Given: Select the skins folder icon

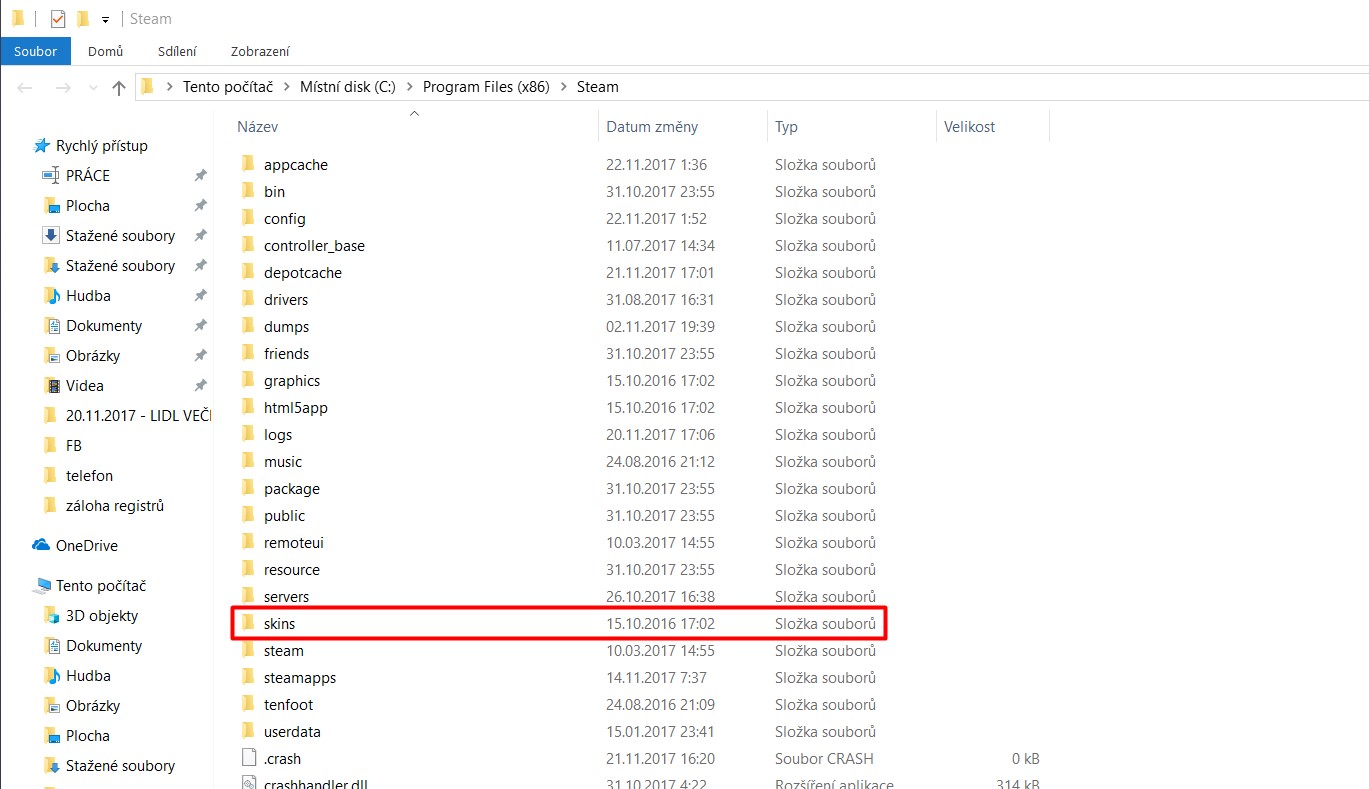Looking at the screenshot, I should pos(249,624).
